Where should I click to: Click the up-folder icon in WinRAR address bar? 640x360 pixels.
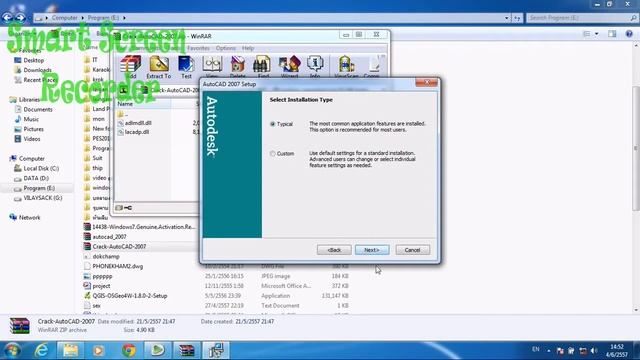(124, 90)
